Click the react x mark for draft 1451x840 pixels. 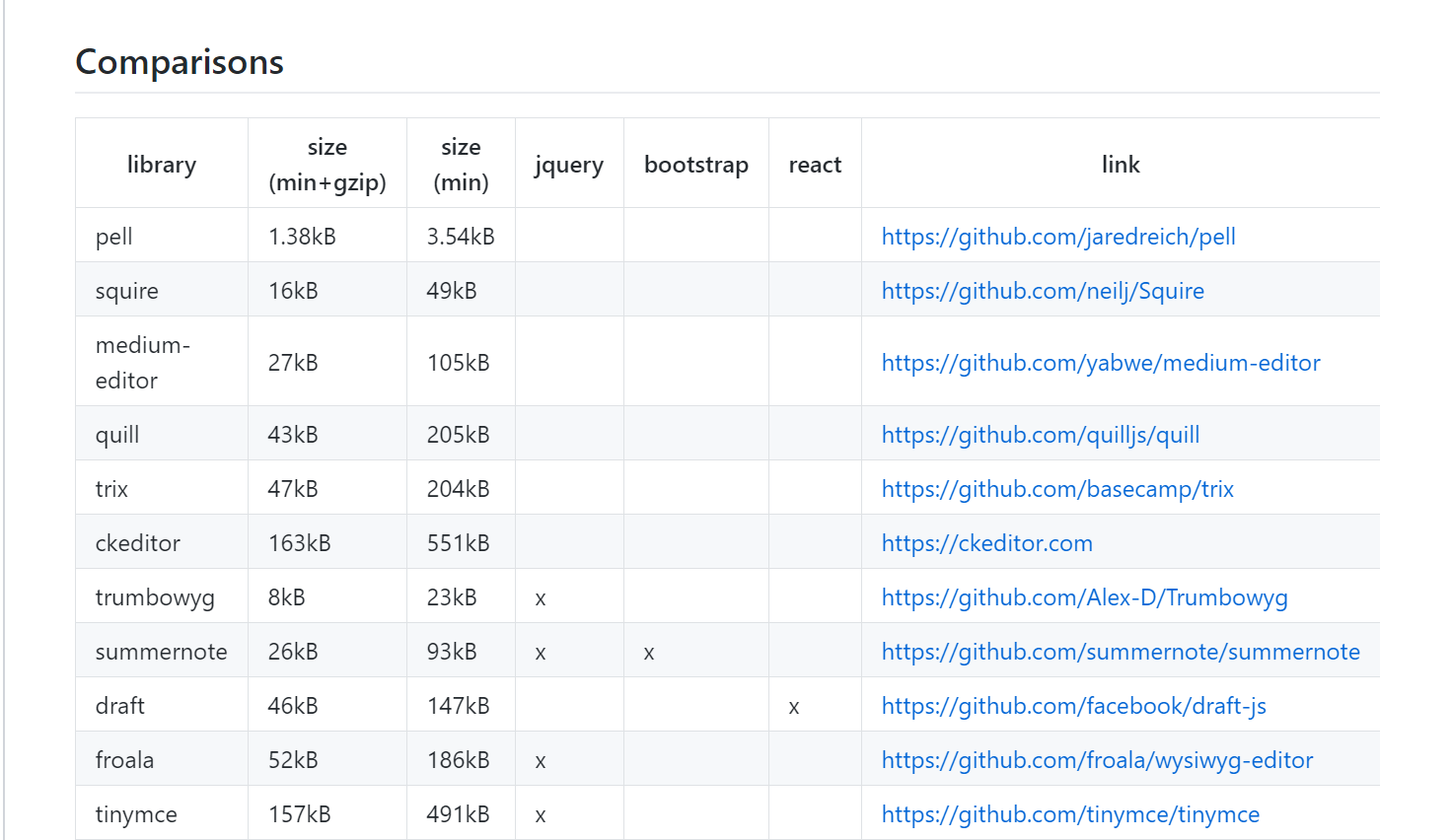point(794,708)
